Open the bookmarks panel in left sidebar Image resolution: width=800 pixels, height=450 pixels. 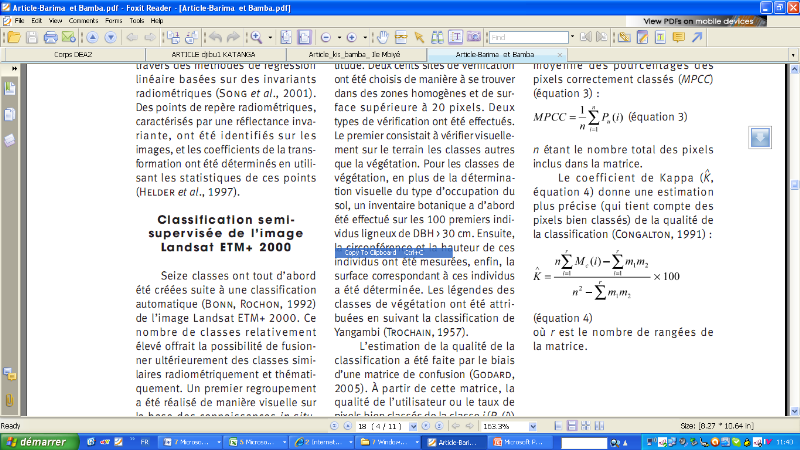(x=10, y=89)
